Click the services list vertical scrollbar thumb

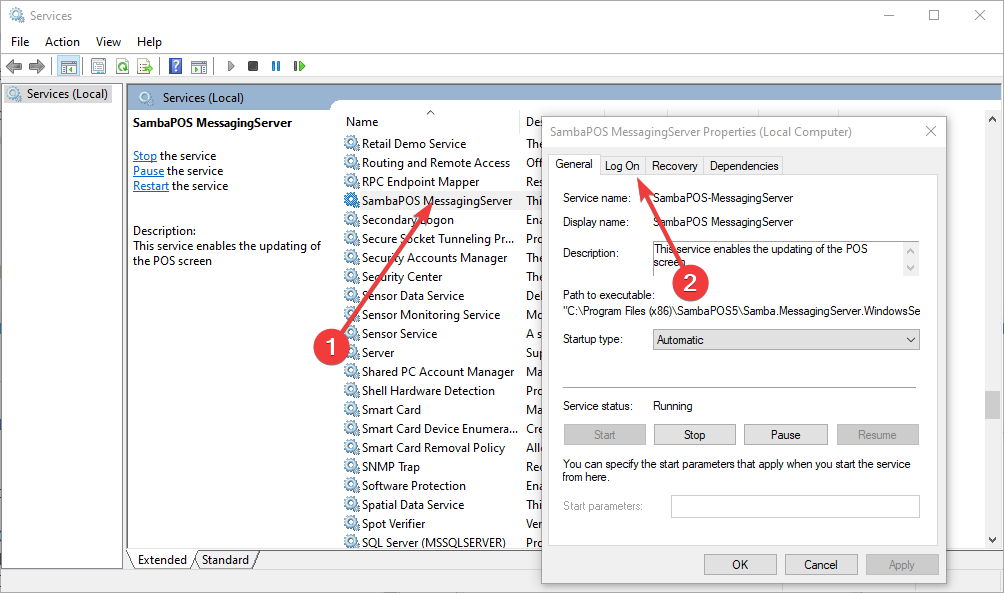(992, 404)
